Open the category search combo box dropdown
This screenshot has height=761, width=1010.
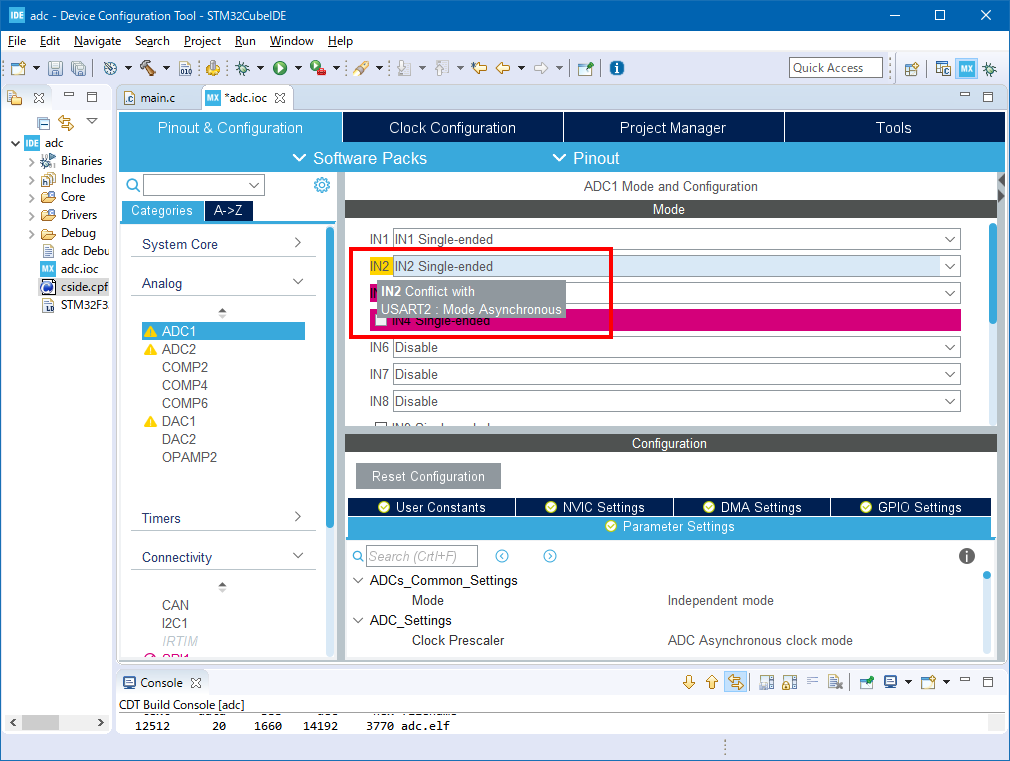point(254,186)
